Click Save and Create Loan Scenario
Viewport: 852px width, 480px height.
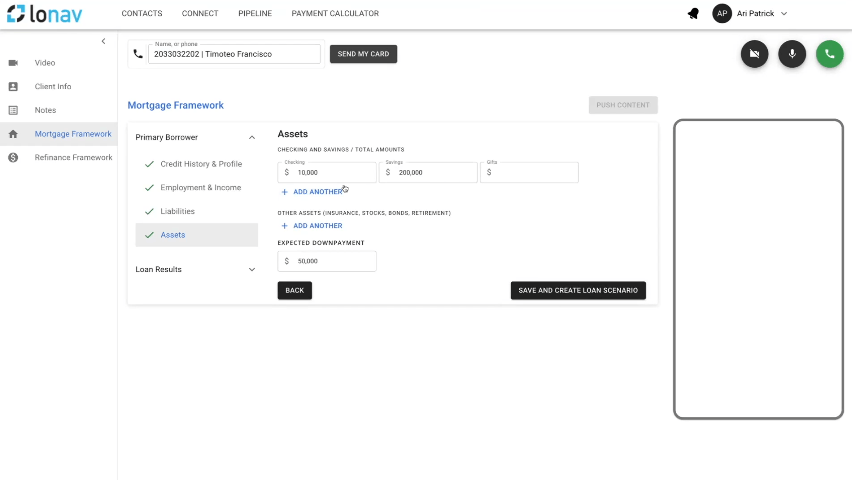[578, 290]
